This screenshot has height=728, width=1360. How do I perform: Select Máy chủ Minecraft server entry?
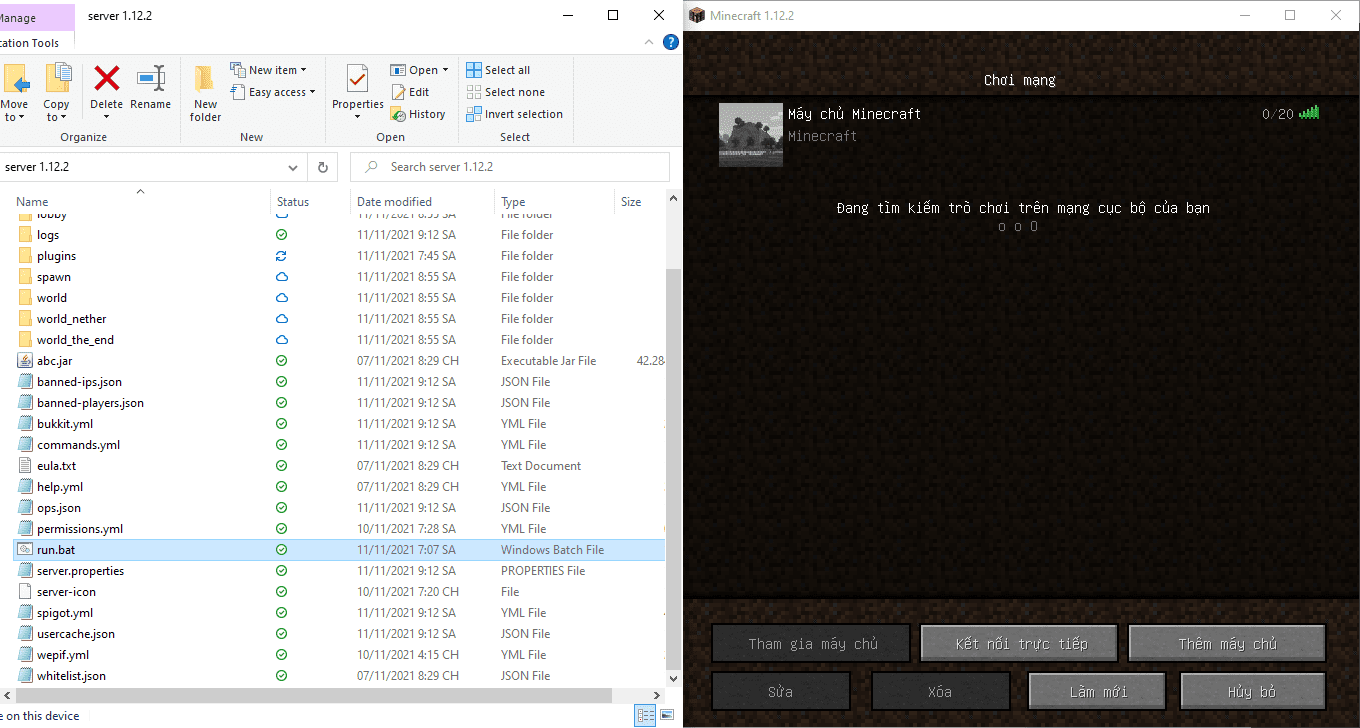coord(1020,134)
